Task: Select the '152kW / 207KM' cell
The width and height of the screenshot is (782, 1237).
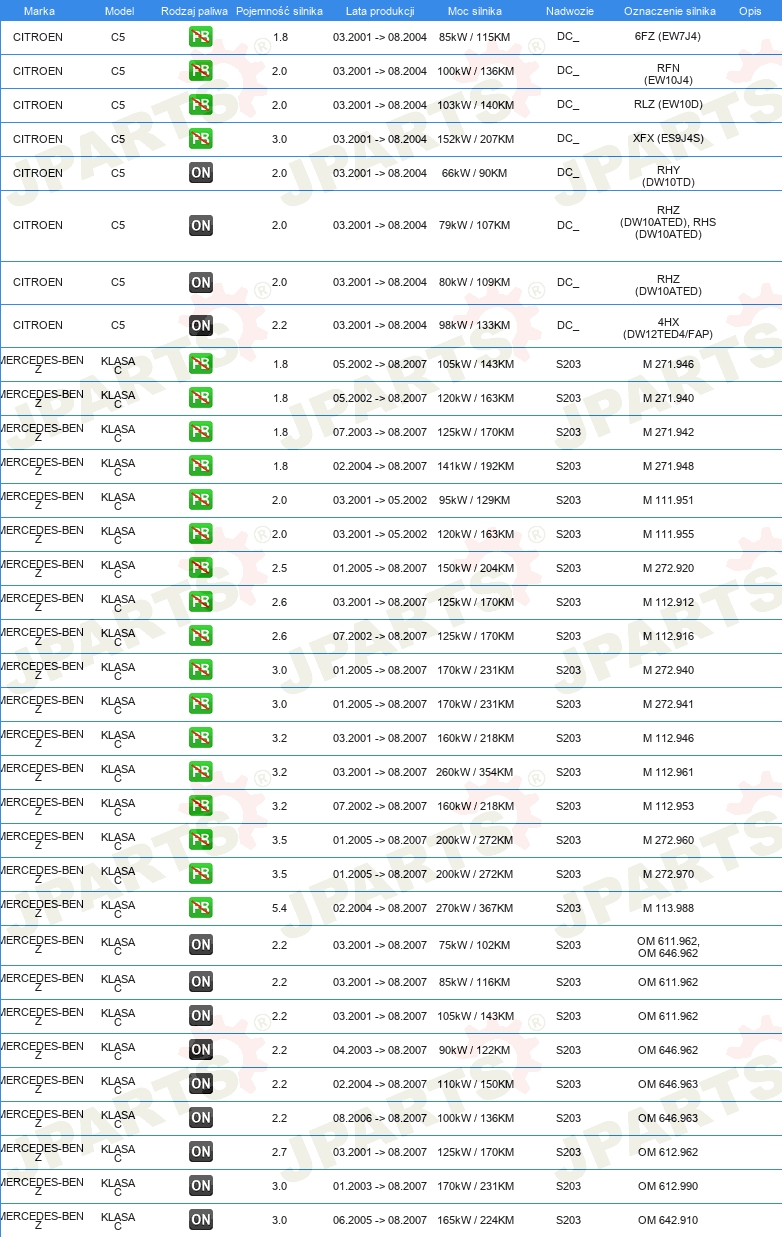Action: (x=475, y=139)
